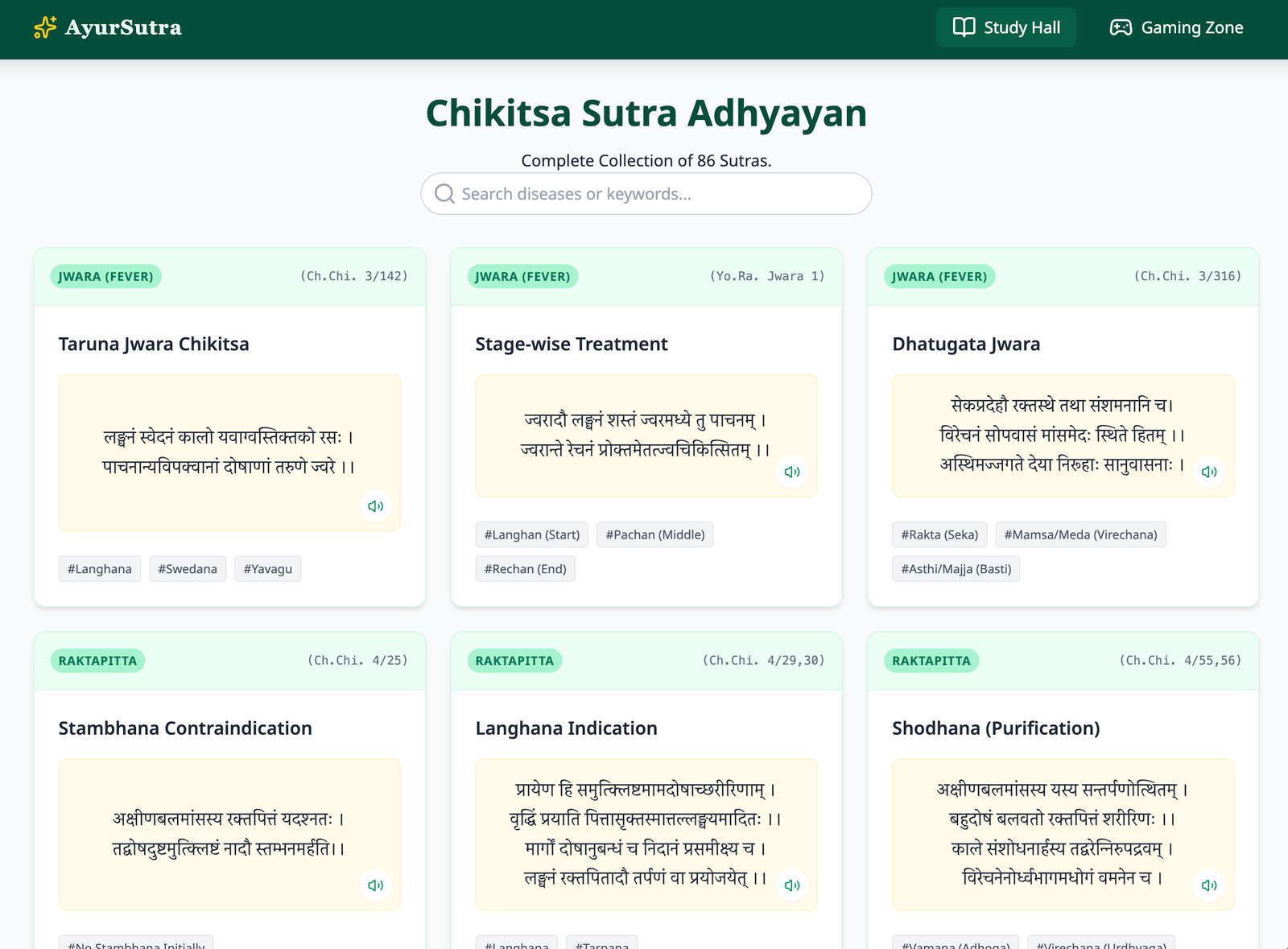Viewport: 1288px width, 949px height.
Task: Choose the #Pachan (Middle) tag
Action: point(654,534)
